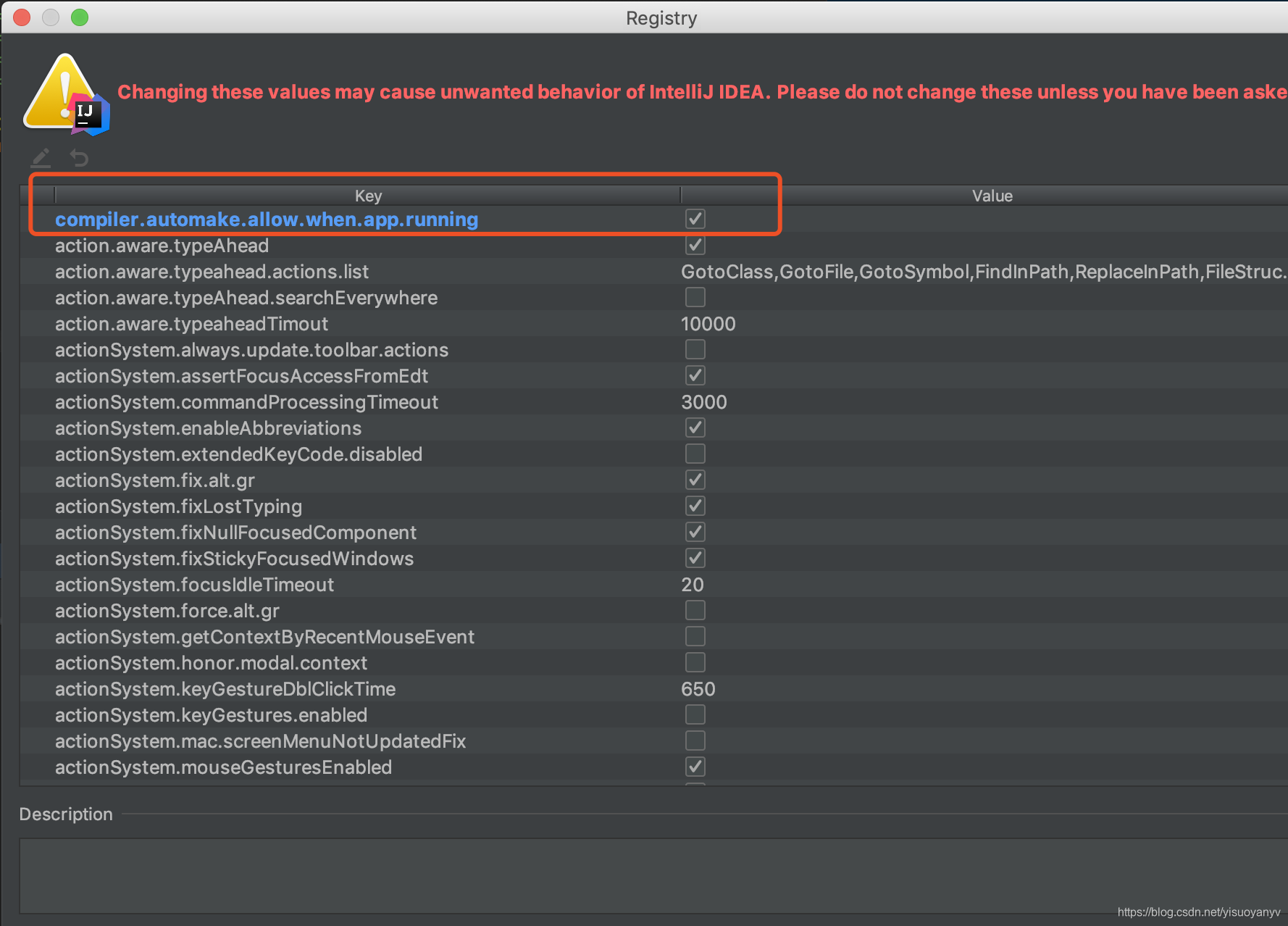Uncheck actionSystem.enableAbbreviations checkbox

[x=695, y=427]
